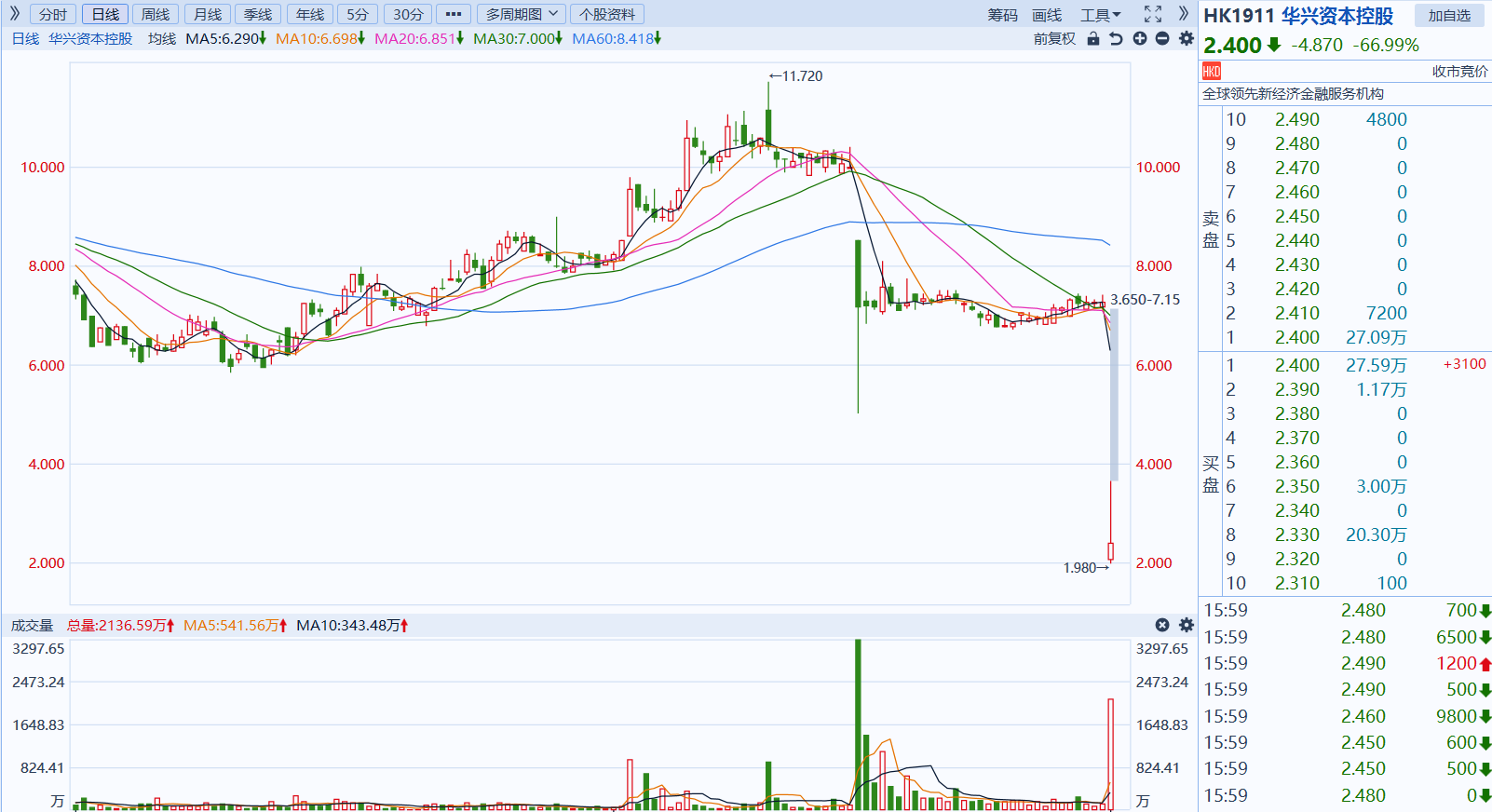This screenshot has width=1492, height=812.
Task: Open the 工具 dropdown menu
Action: (1101, 15)
